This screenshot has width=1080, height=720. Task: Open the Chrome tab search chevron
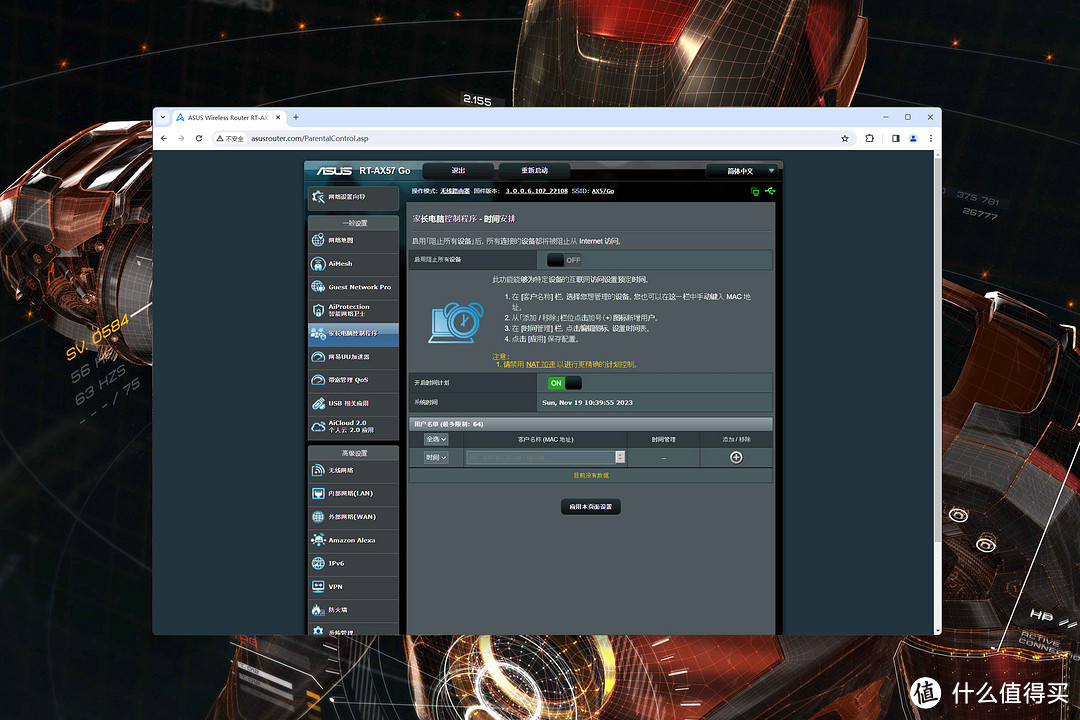[x=163, y=117]
